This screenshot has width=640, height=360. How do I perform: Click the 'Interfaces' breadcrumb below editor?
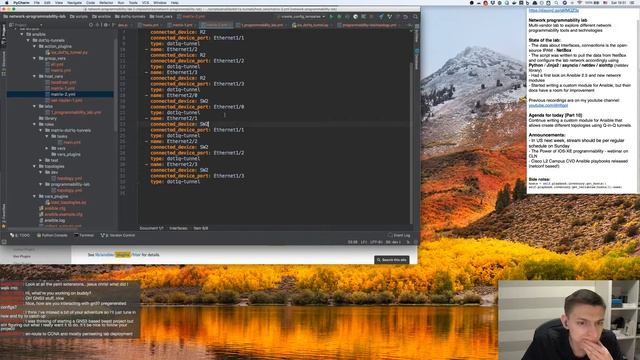tap(178, 229)
